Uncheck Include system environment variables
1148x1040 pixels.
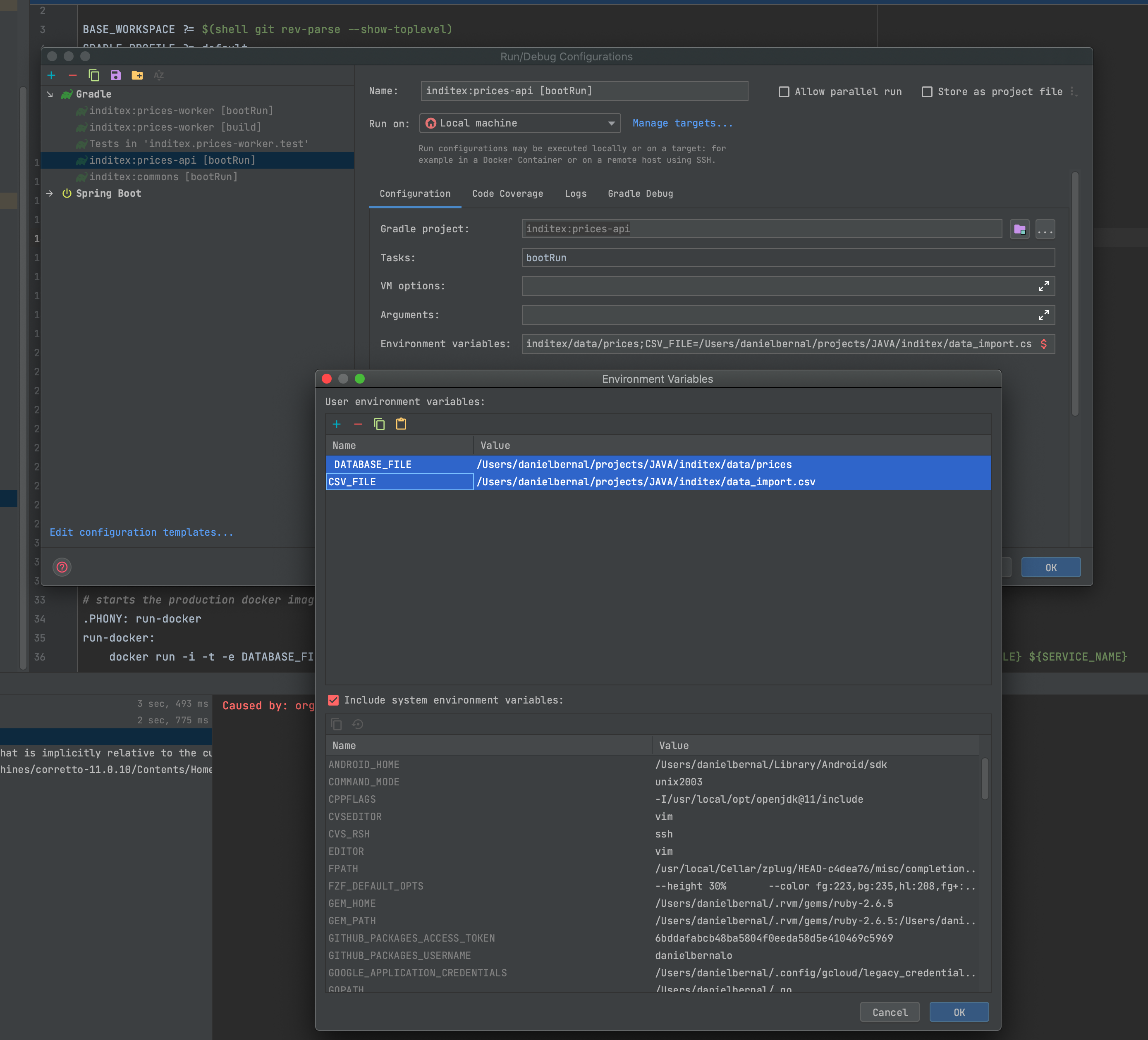point(334,700)
